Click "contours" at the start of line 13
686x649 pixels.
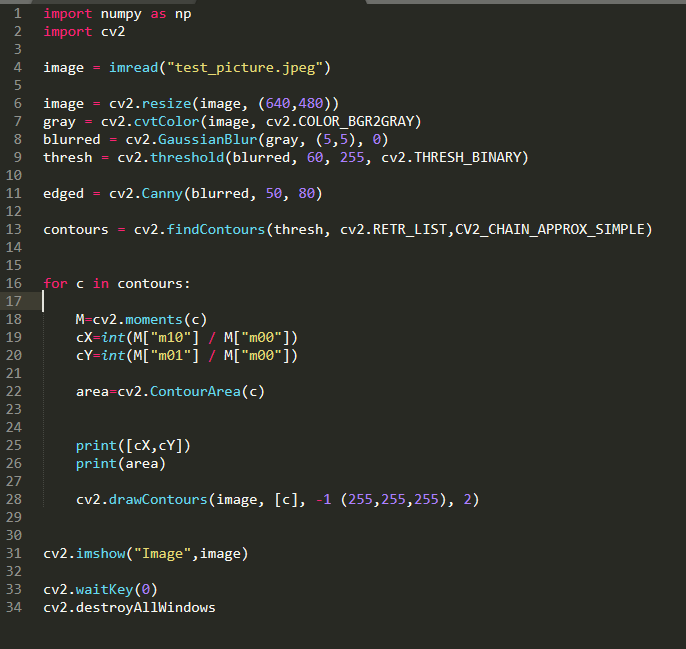point(76,230)
